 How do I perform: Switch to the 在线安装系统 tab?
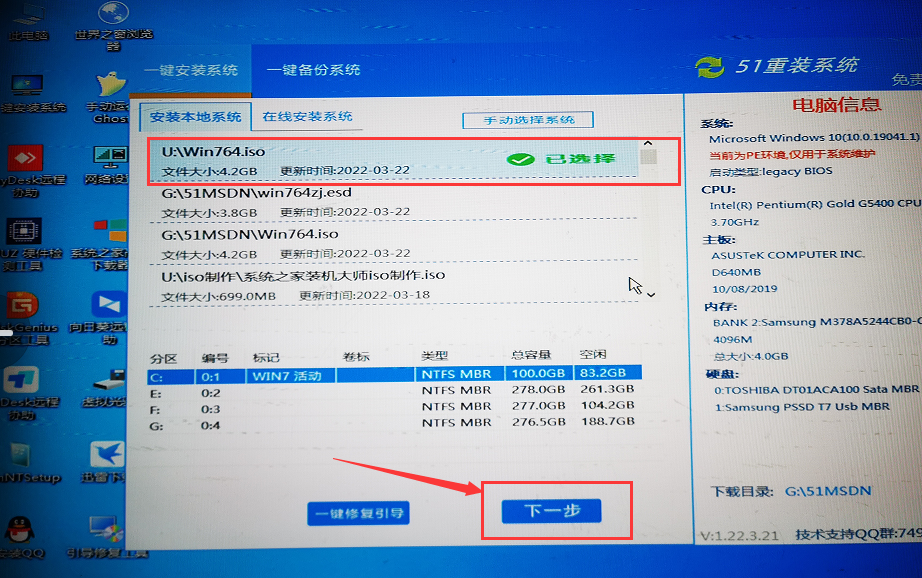pos(307,116)
